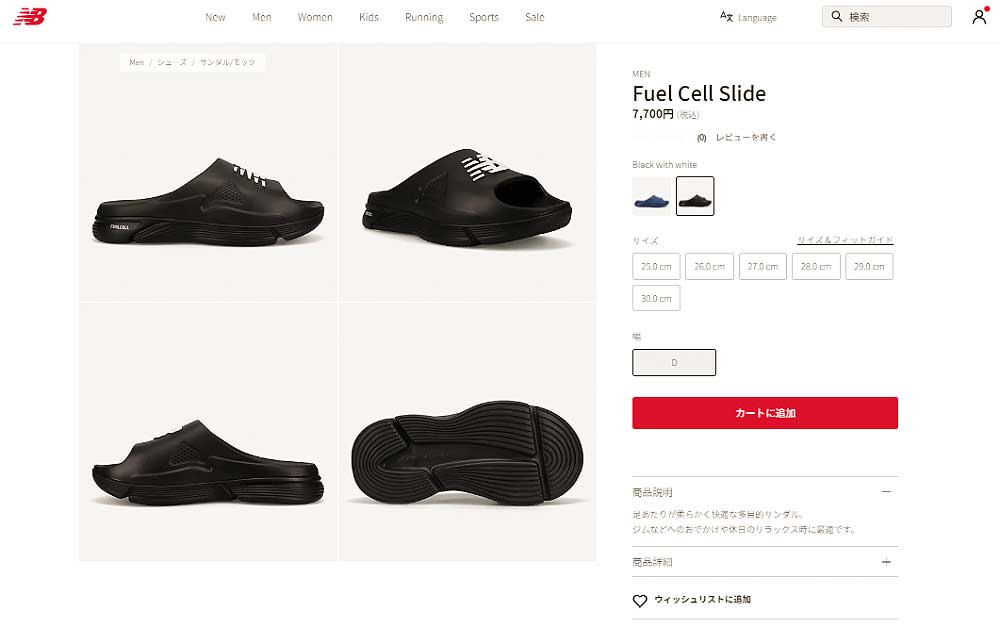This screenshot has height=628, width=1000.
Task: Select the blue slide color swatch
Action: [x=651, y=196]
